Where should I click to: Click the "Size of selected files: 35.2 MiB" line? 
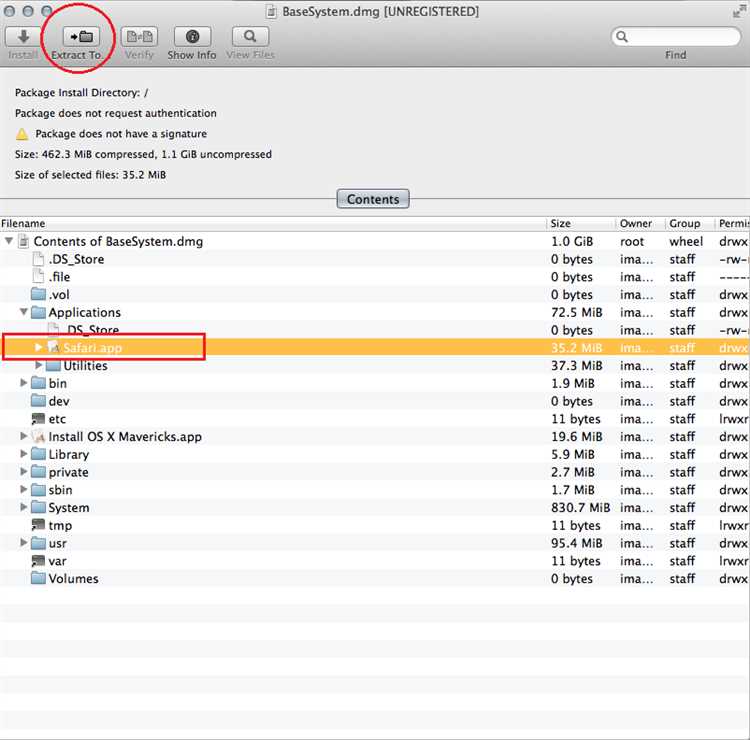90,175
